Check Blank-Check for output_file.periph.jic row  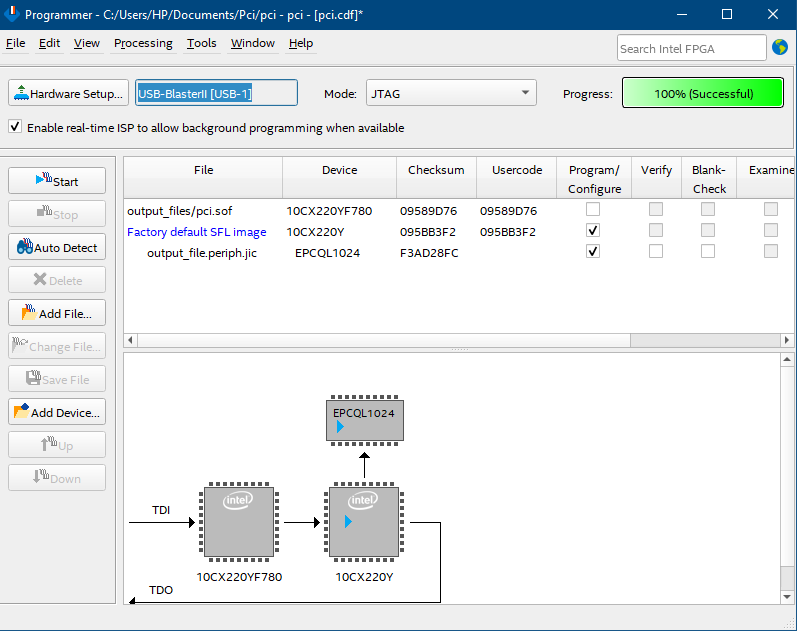click(x=708, y=251)
